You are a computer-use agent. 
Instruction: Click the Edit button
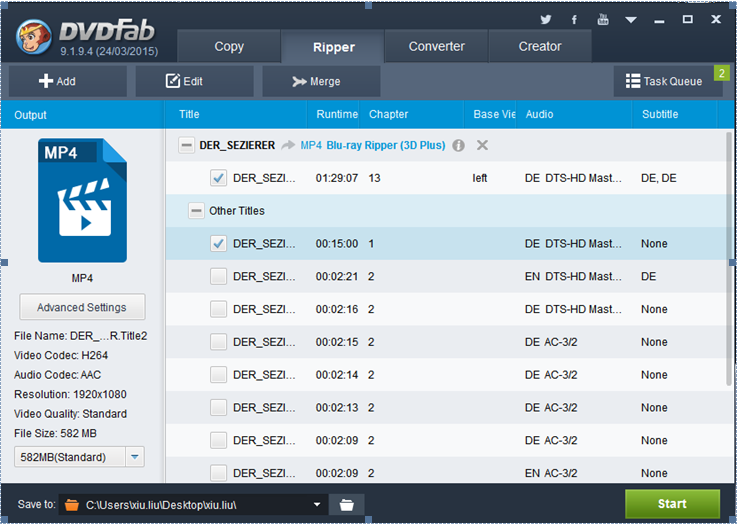pos(194,81)
